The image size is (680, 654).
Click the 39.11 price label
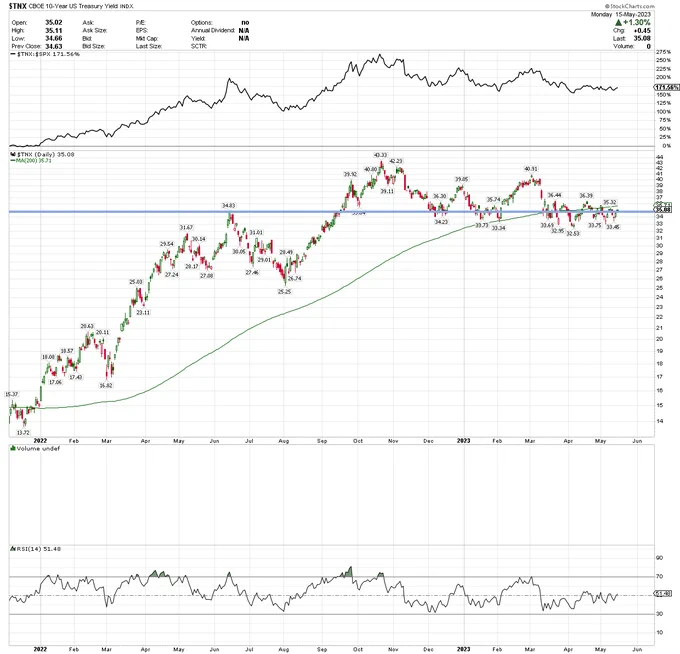pyautogui.click(x=387, y=191)
